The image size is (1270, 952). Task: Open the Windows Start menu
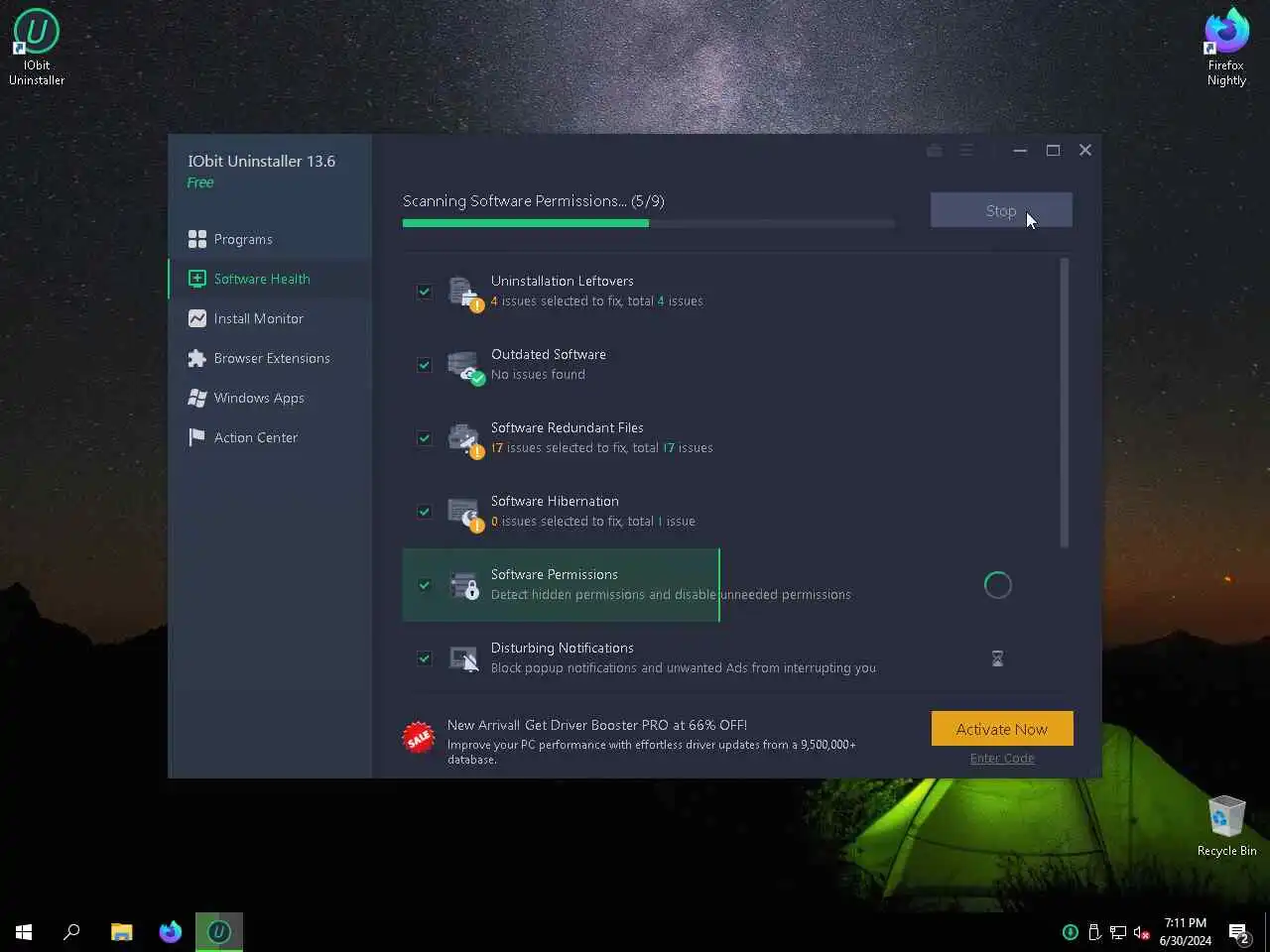tap(24, 931)
